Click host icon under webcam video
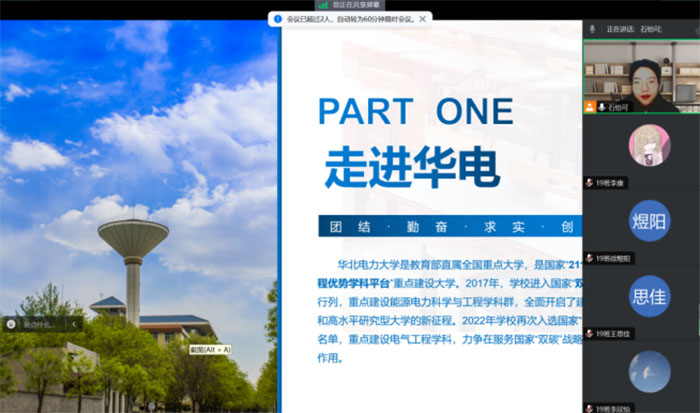The image size is (700, 413). [590, 106]
